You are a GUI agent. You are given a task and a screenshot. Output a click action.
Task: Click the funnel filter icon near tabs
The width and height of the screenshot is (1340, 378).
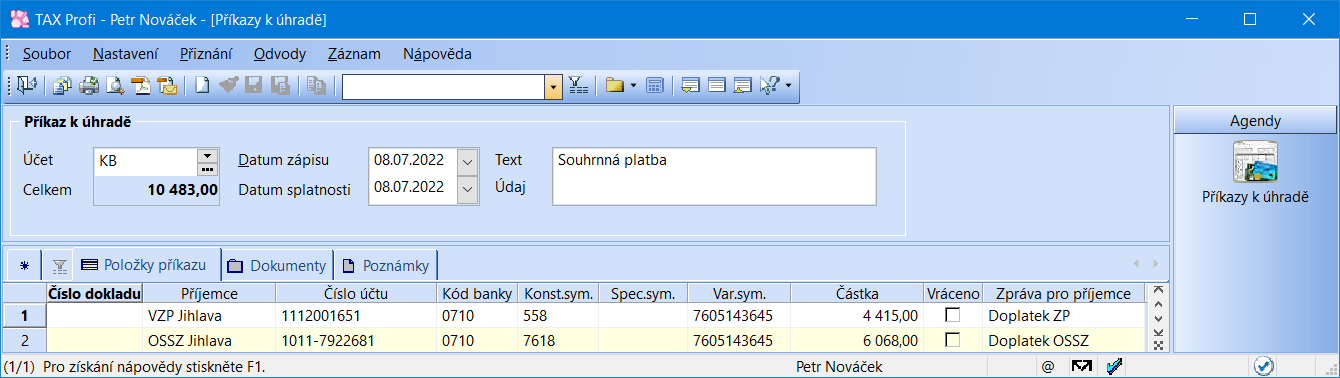click(x=59, y=266)
